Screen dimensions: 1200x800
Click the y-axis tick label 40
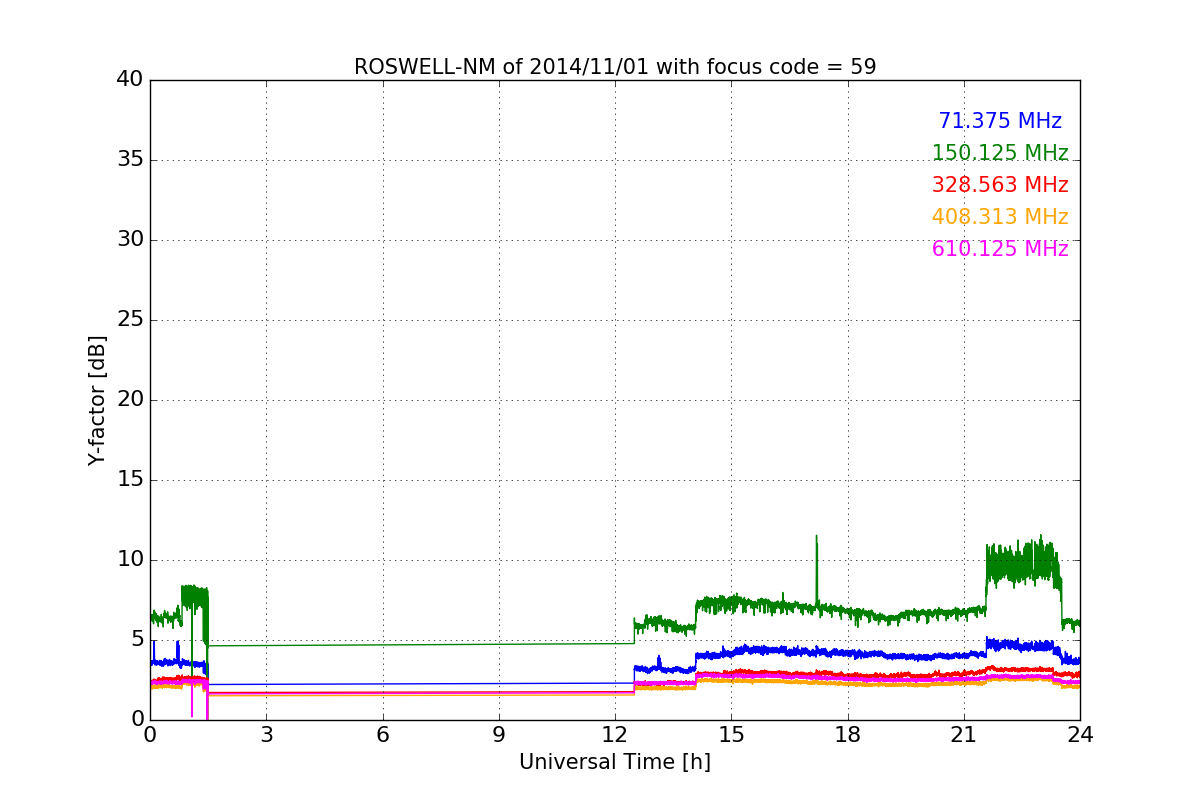[130, 80]
